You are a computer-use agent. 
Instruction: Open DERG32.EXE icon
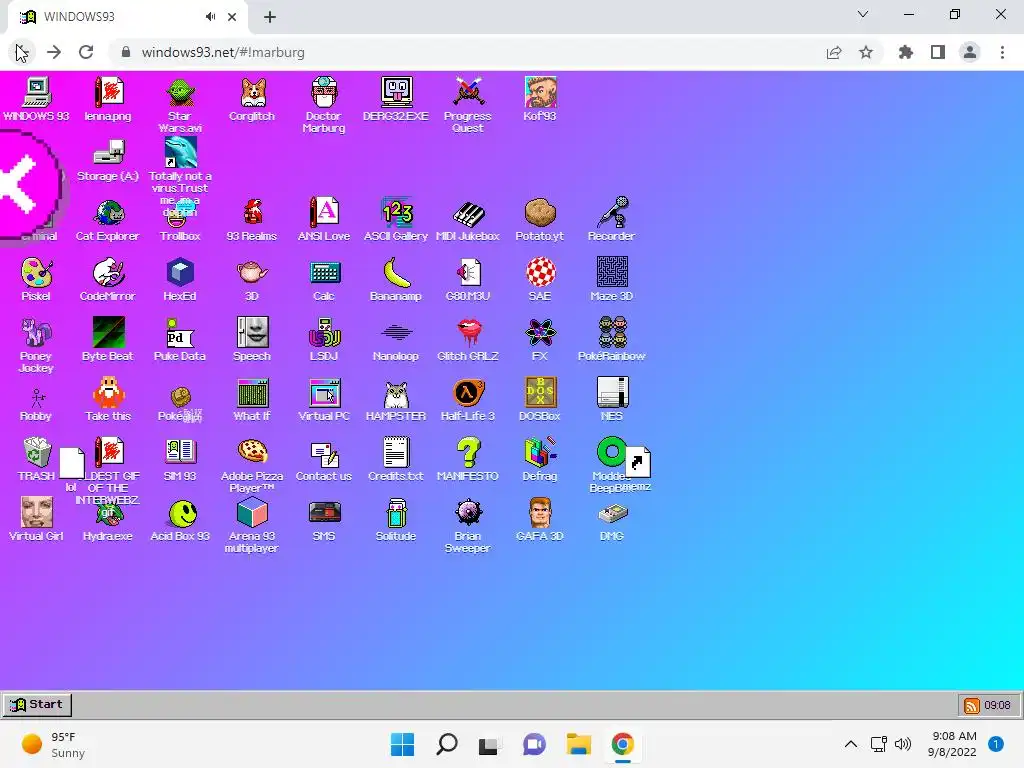(x=396, y=93)
